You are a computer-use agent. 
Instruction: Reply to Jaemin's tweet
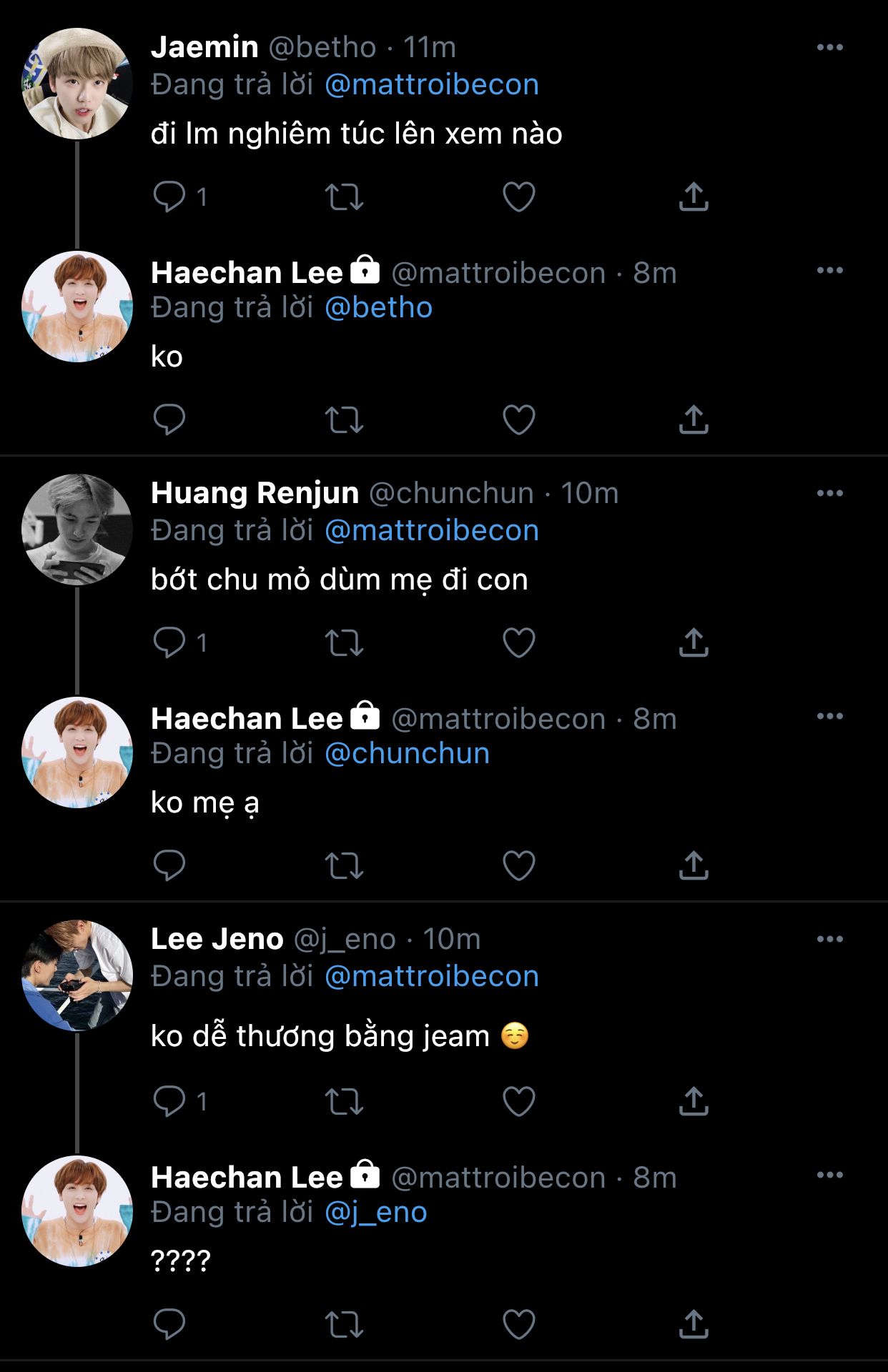pos(169,197)
